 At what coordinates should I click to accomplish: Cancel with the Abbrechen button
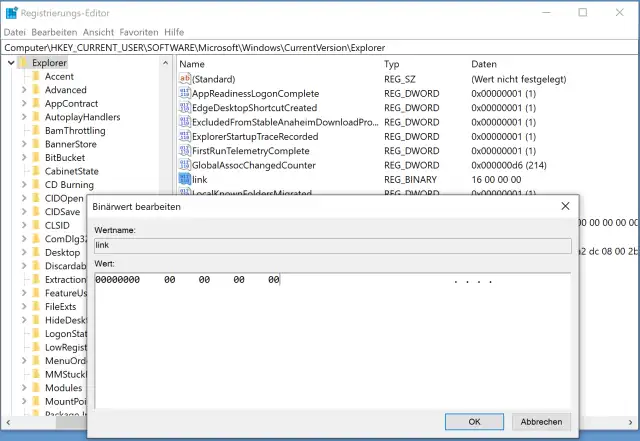click(541, 421)
